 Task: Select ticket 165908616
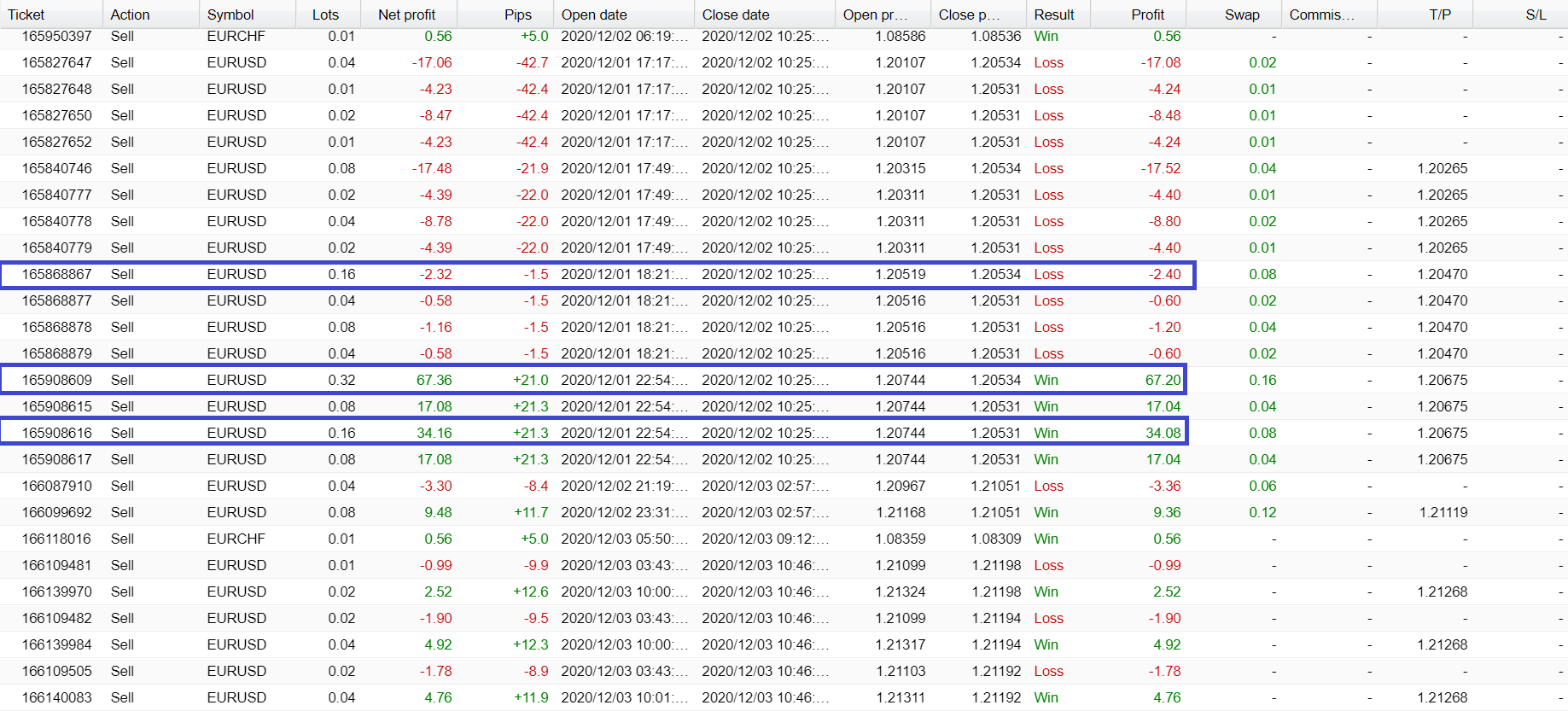pyautogui.click(x=56, y=433)
